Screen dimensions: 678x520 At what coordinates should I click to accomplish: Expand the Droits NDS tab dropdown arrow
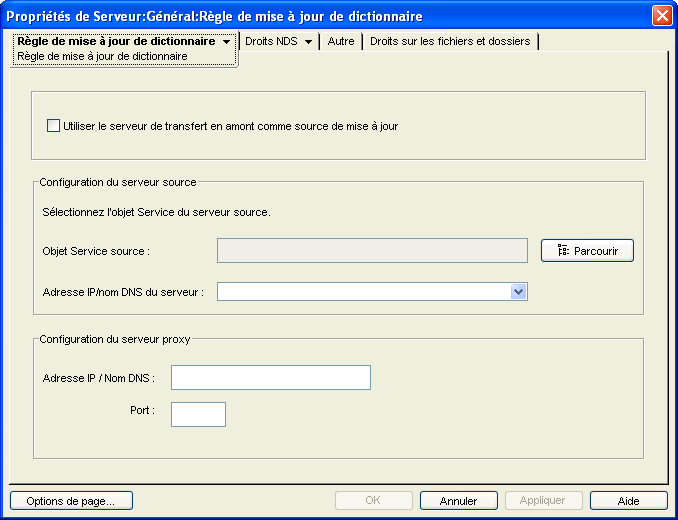[308, 42]
